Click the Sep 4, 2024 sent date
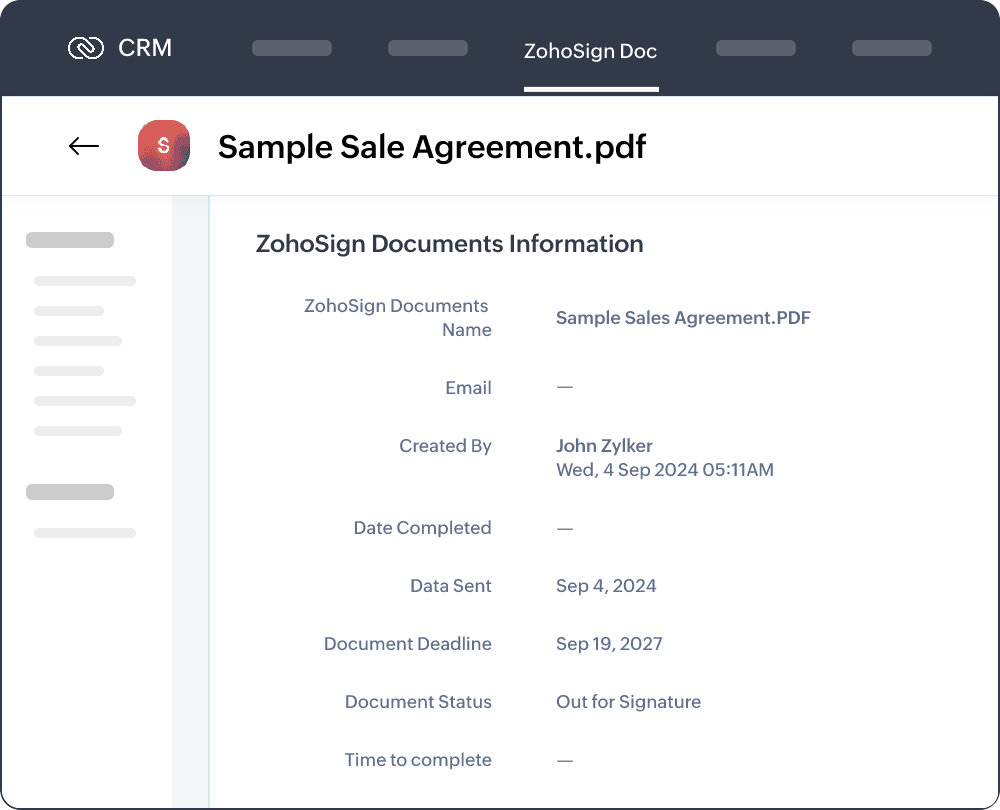Viewport: 1000px width, 810px height. pyautogui.click(x=606, y=586)
